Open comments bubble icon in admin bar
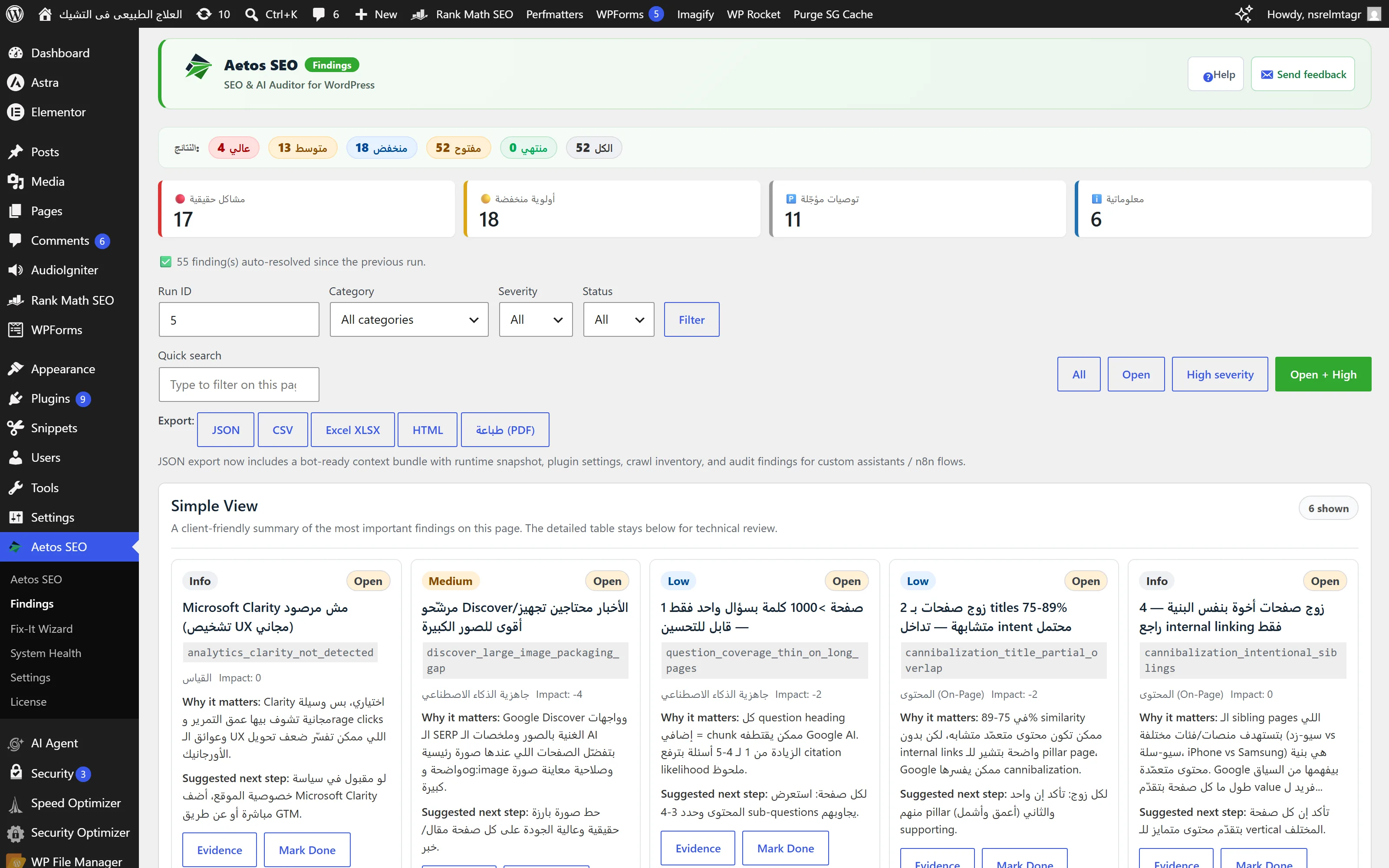The image size is (1389, 868). click(x=319, y=14)
